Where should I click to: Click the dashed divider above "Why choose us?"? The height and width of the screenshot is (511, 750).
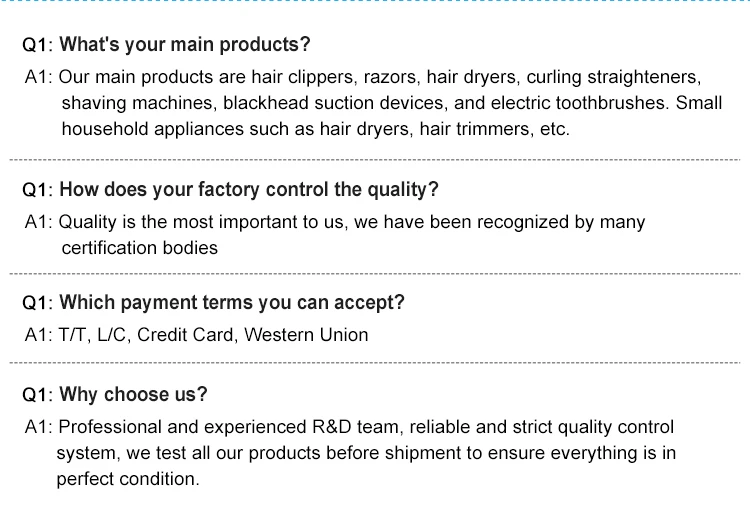point(375,362)
